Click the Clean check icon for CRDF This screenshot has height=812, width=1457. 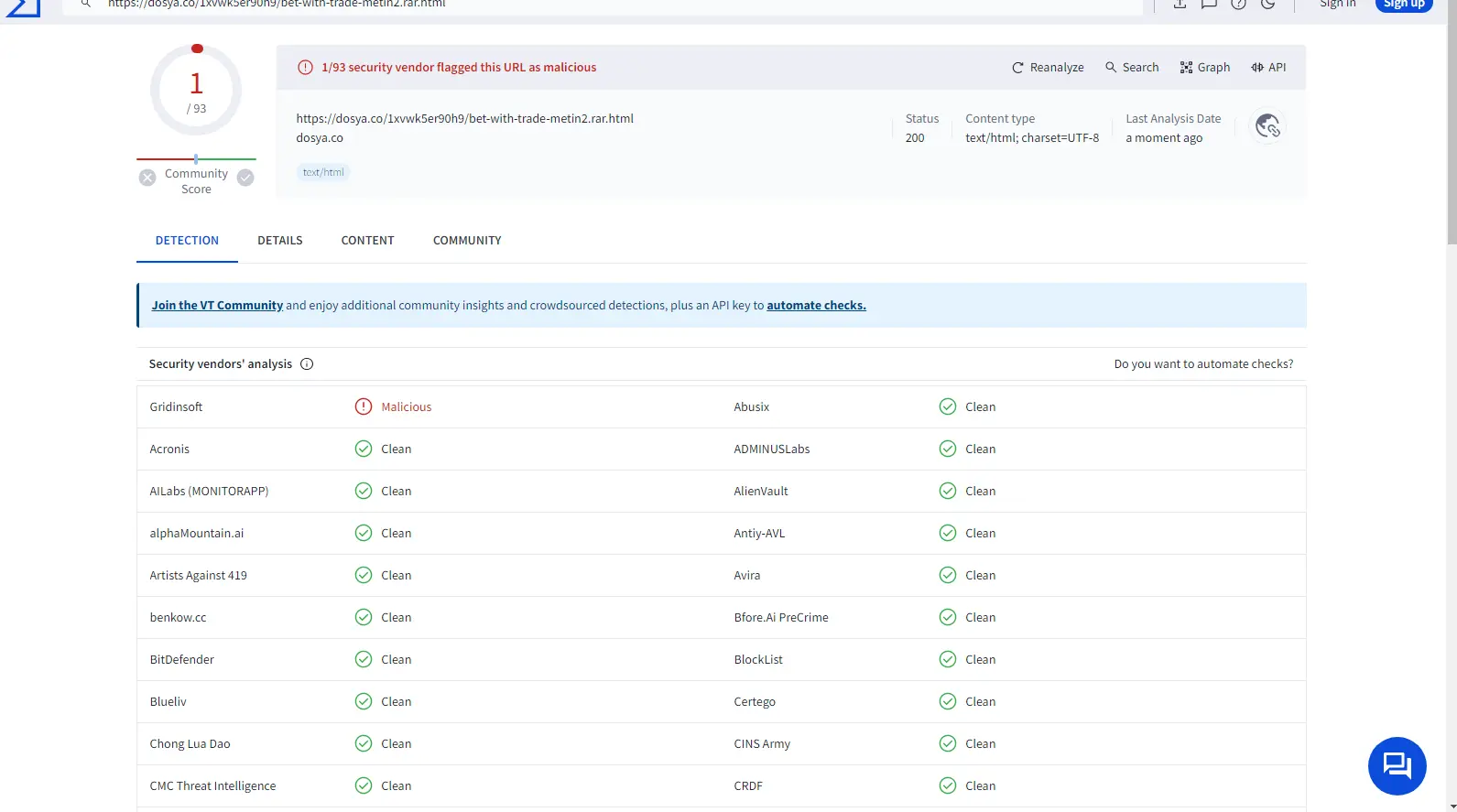[x=948, y=785]
